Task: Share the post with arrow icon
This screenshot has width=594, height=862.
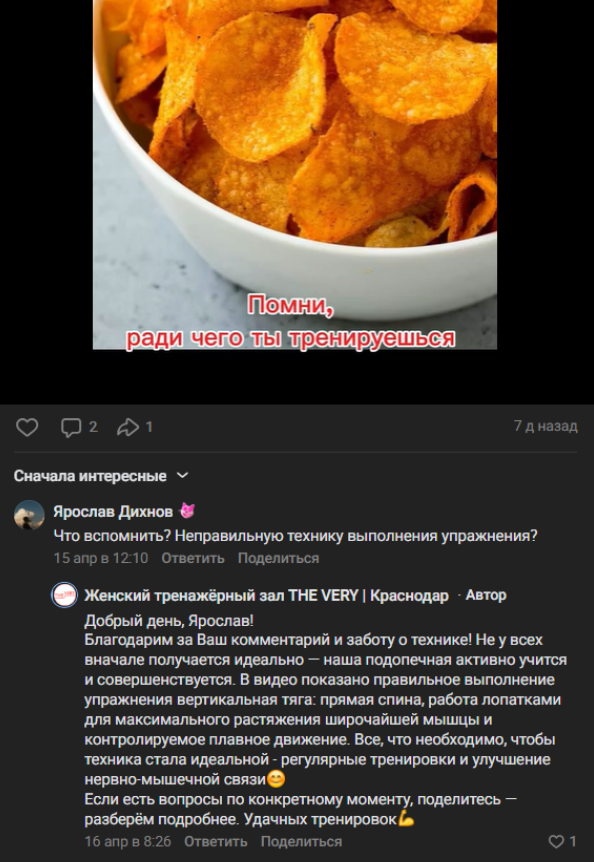Action: (128, 427)
